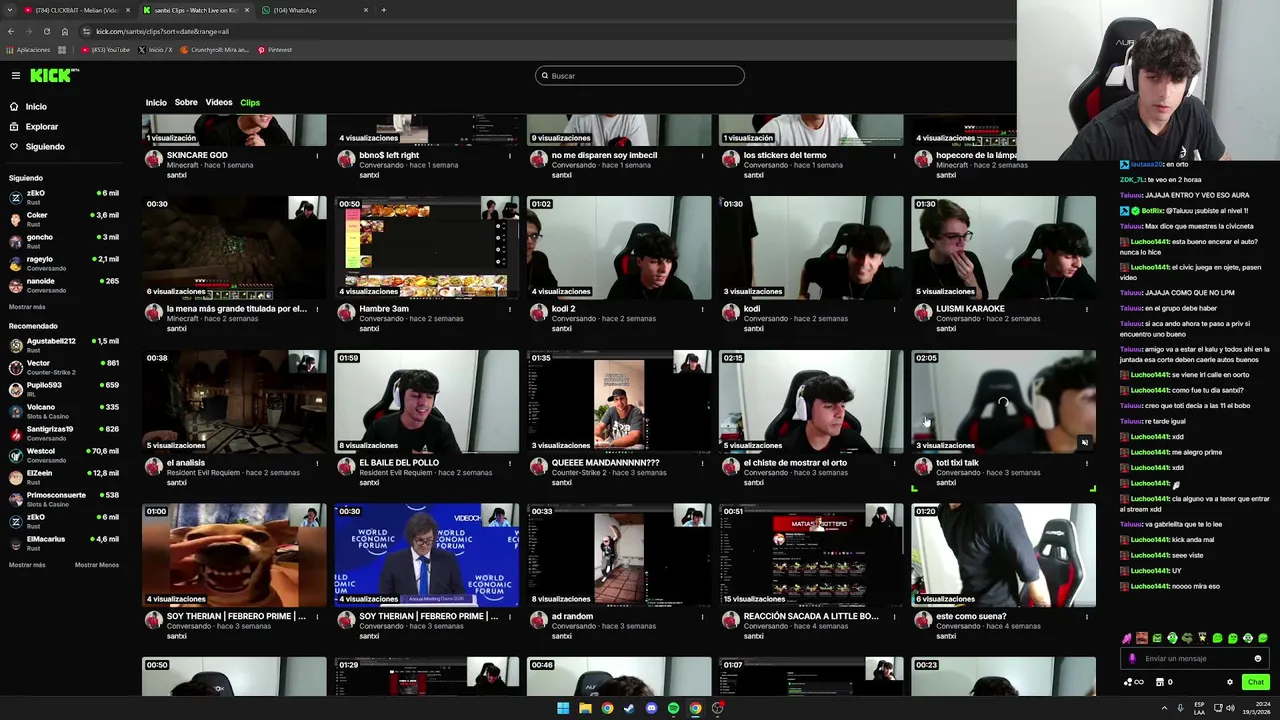This screenshot has width=1280, height=720.
Task: Open followed channel gencho in sidebar
Action: coord(64,241)
